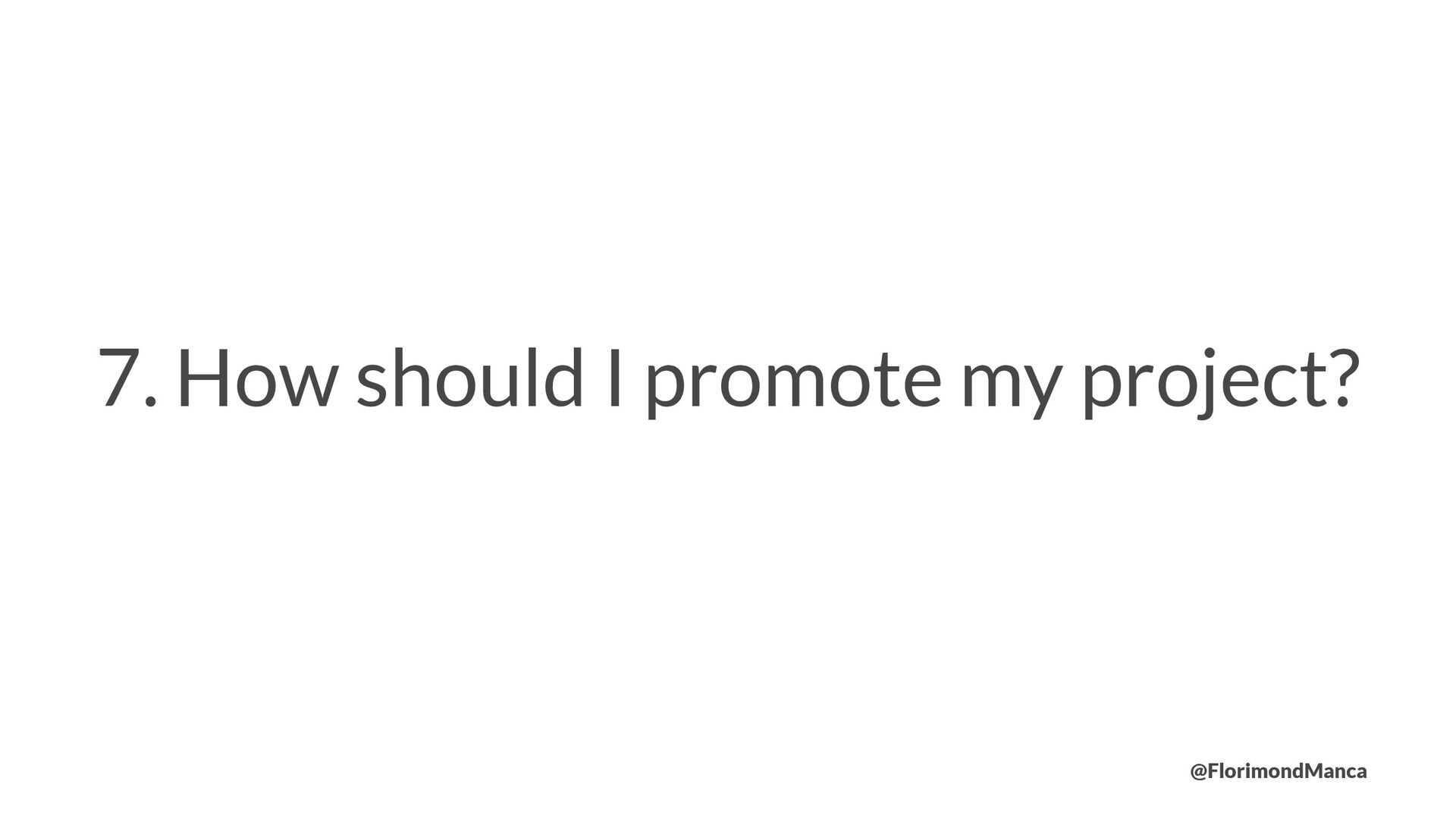Image resolution: width=1456 pixels, height=819 pixels.
Task: Click "Florimond" in the footer handle
Action: 1257,772
